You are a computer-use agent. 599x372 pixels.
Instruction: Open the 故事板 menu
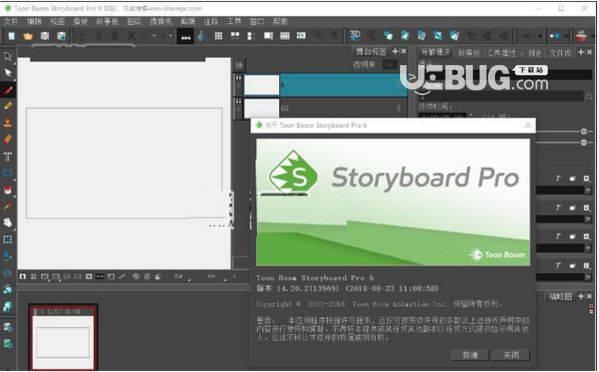tap(107, 21)
